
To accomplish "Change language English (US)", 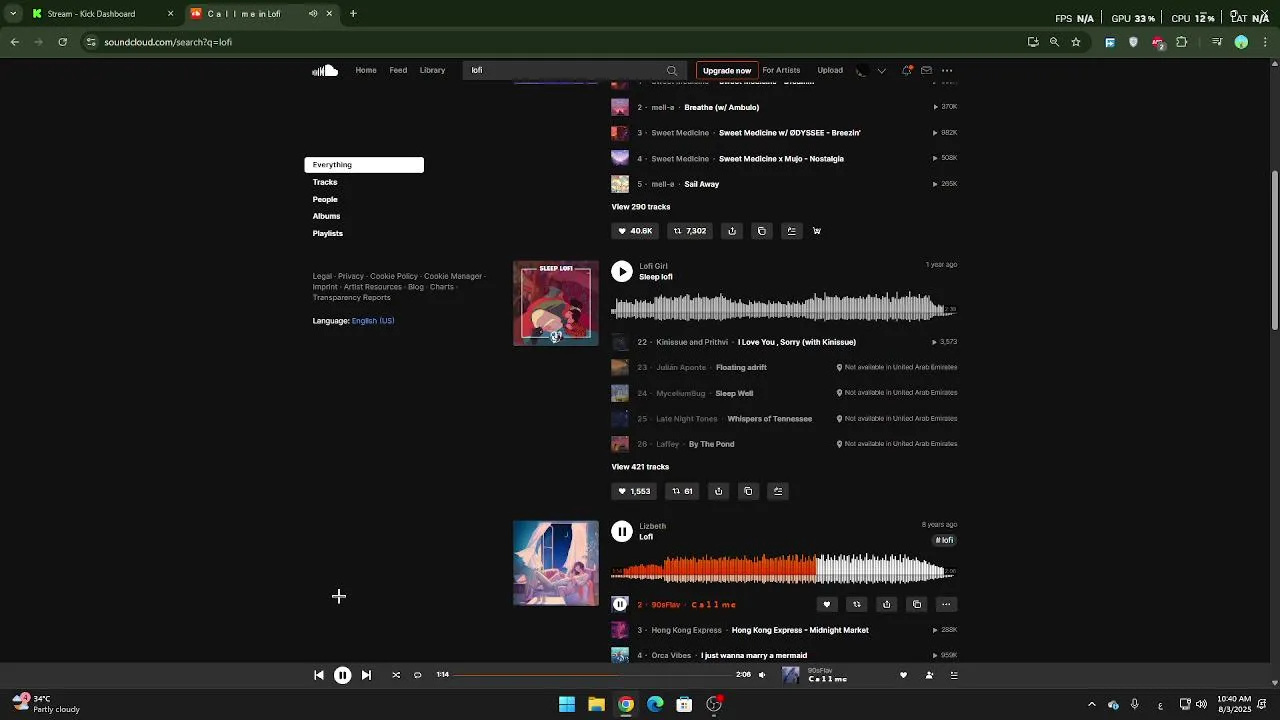I will (x=373, y=321).
